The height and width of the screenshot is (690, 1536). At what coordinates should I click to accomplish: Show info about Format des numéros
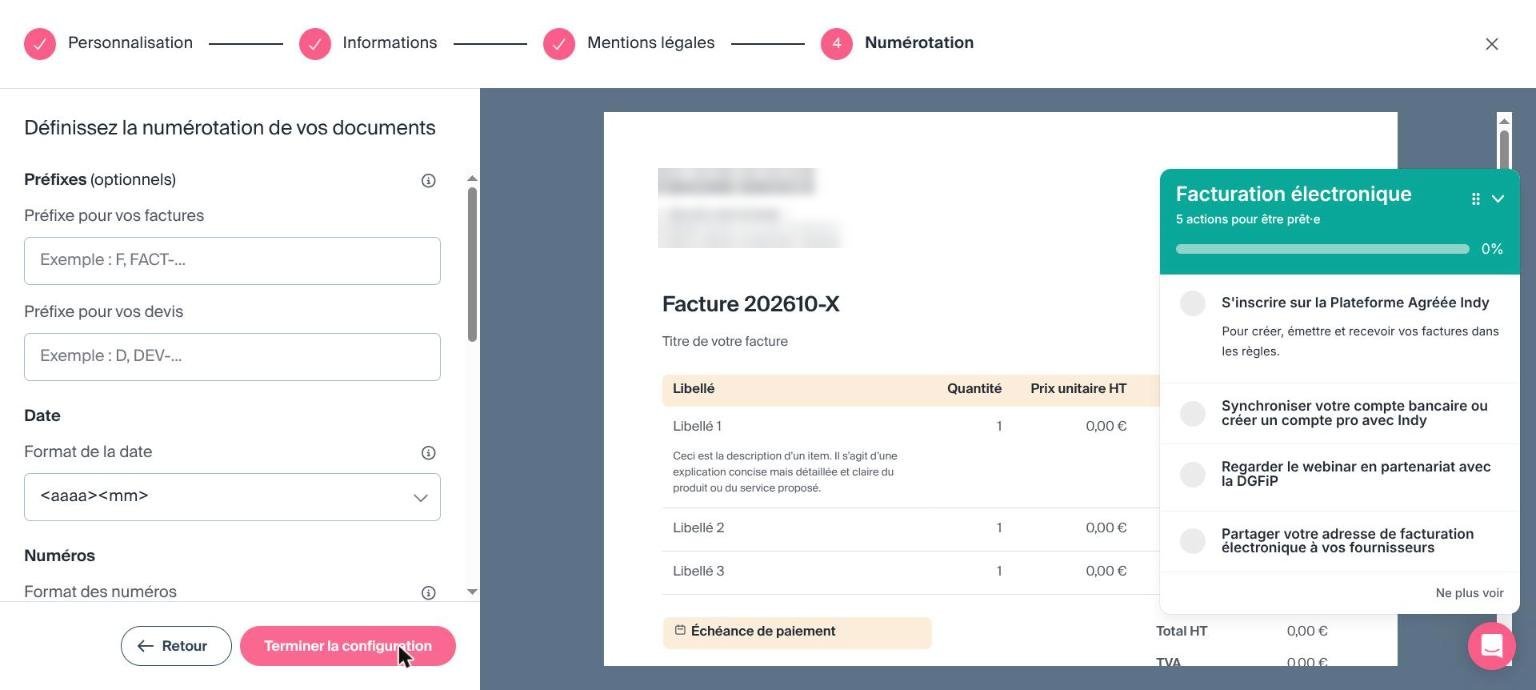tap(428, 593)
